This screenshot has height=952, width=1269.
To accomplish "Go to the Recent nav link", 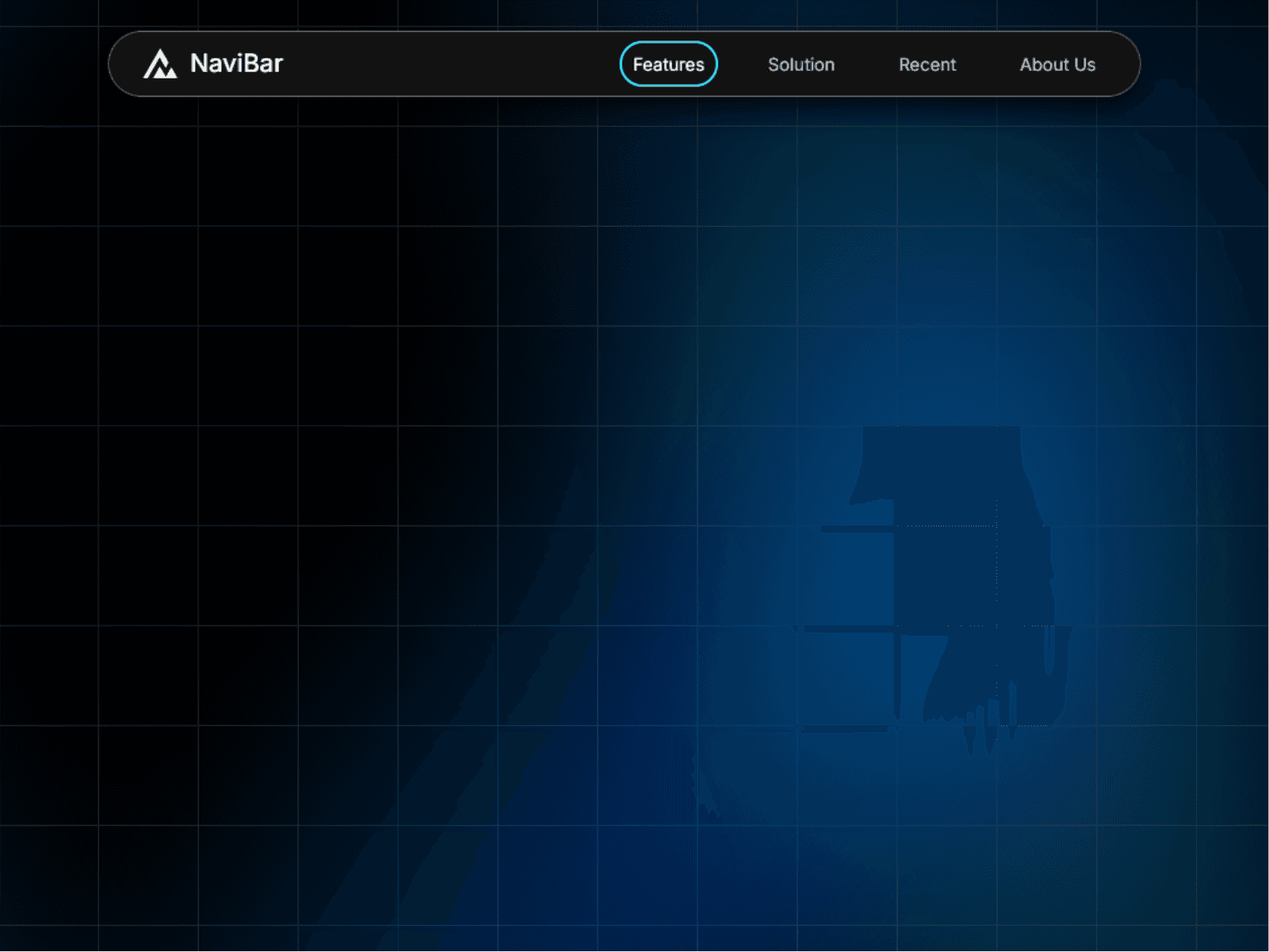I will [927, 65].
